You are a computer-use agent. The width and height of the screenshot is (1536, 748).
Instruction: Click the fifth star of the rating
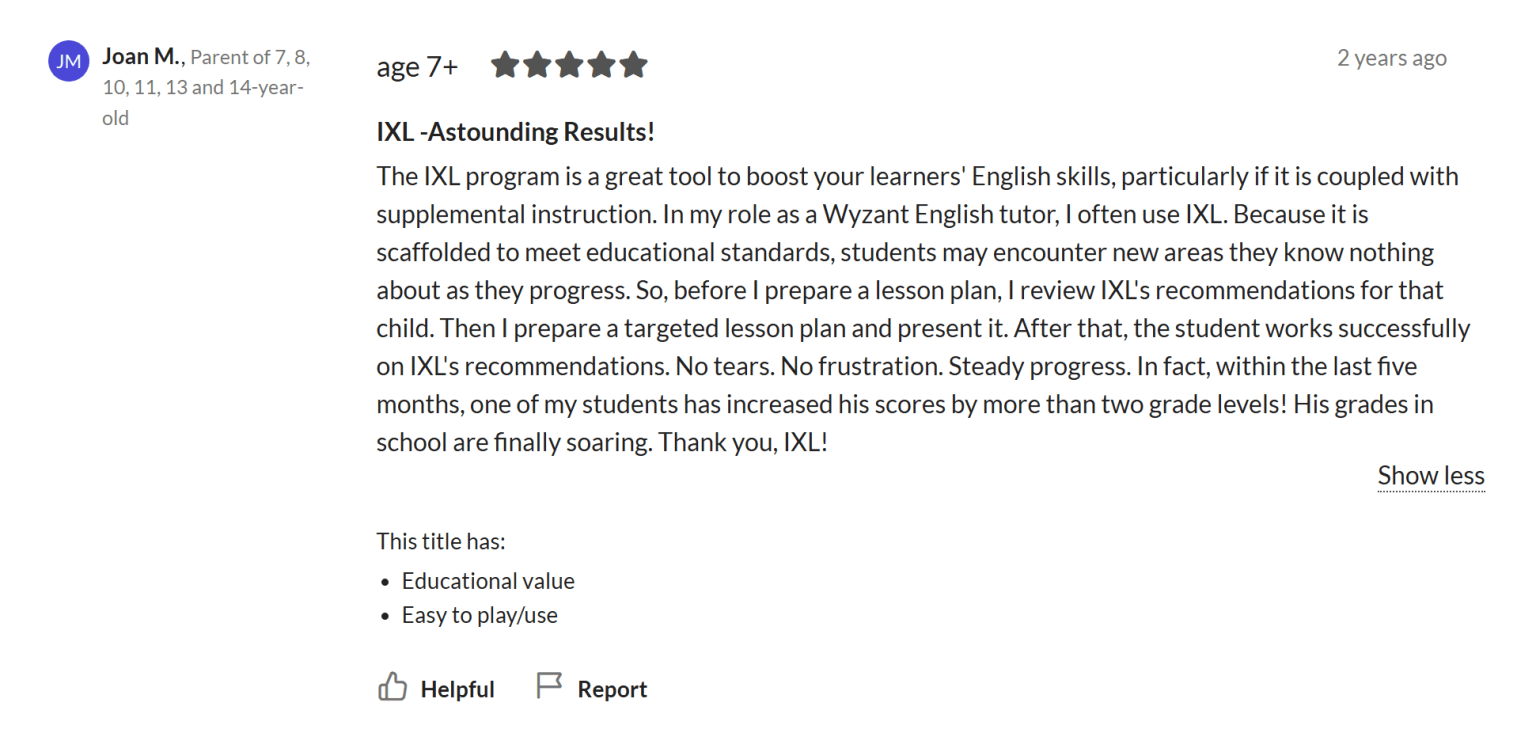tap(634, 64)
